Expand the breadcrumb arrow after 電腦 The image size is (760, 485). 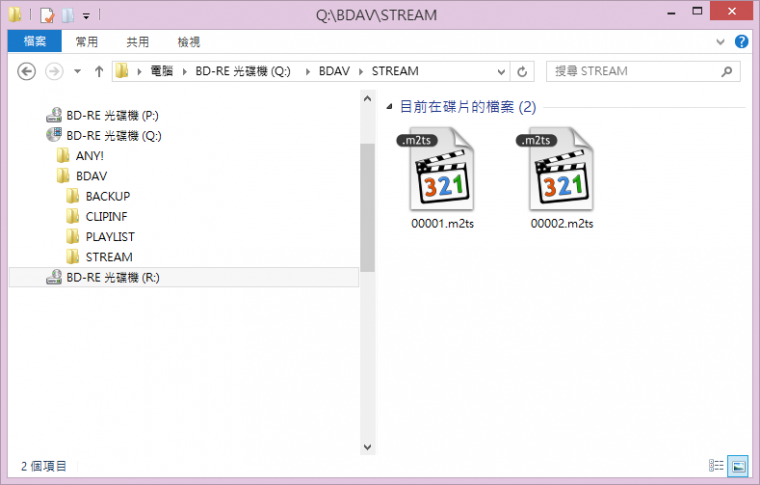click(184, 72)
